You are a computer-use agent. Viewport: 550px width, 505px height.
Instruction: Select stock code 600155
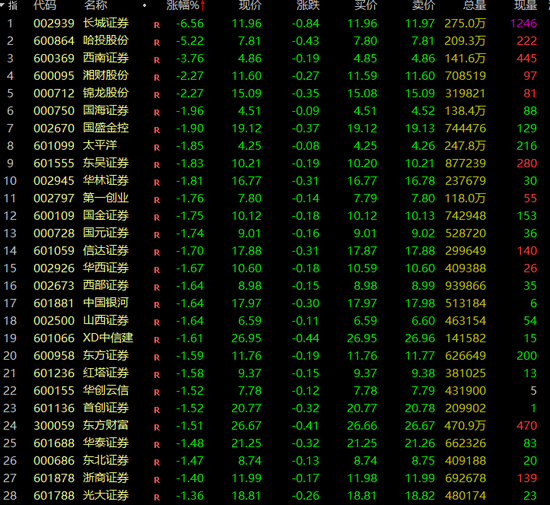coord(54,391)
